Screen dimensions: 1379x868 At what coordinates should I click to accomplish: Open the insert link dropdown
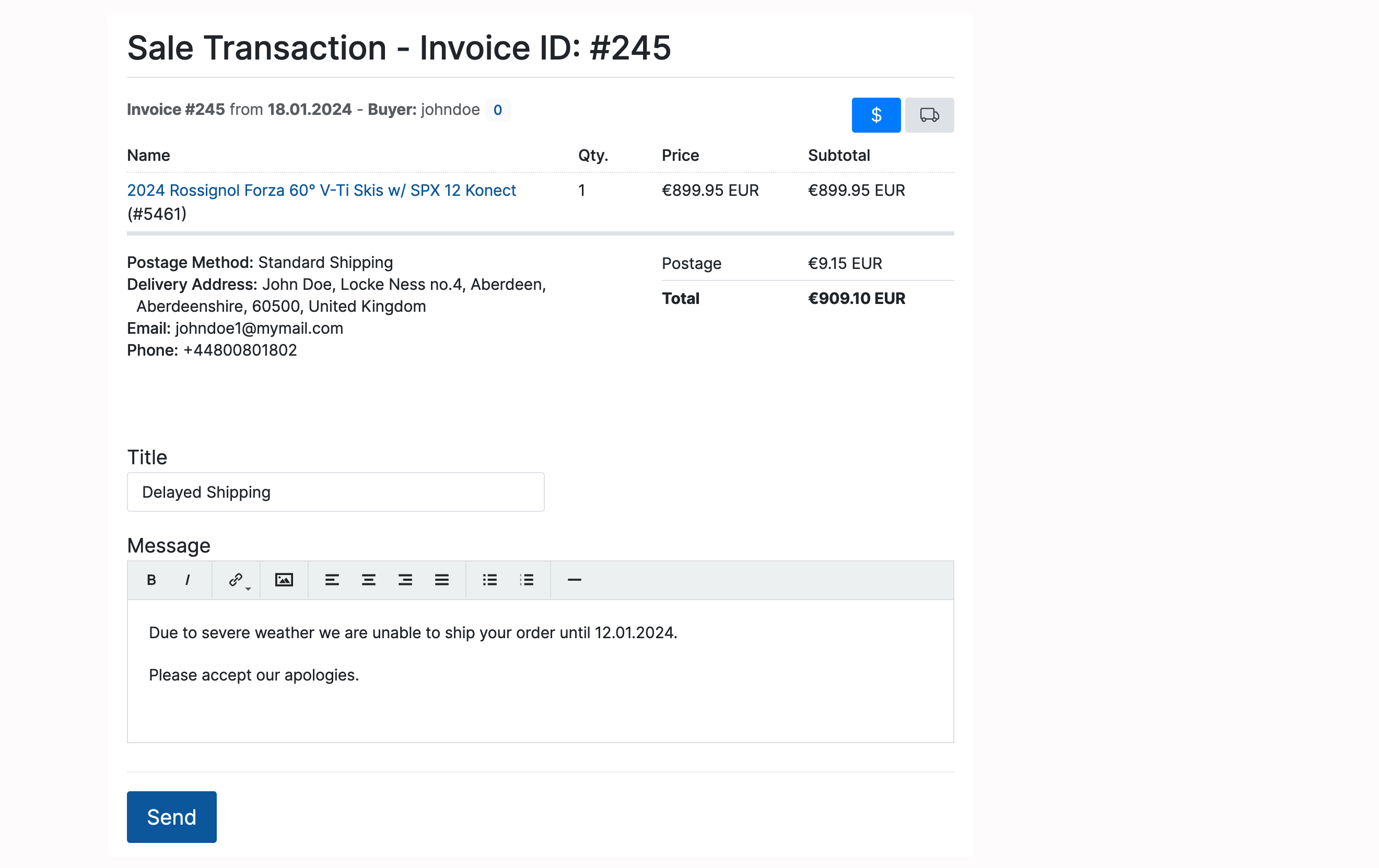(x=237, y=580)
